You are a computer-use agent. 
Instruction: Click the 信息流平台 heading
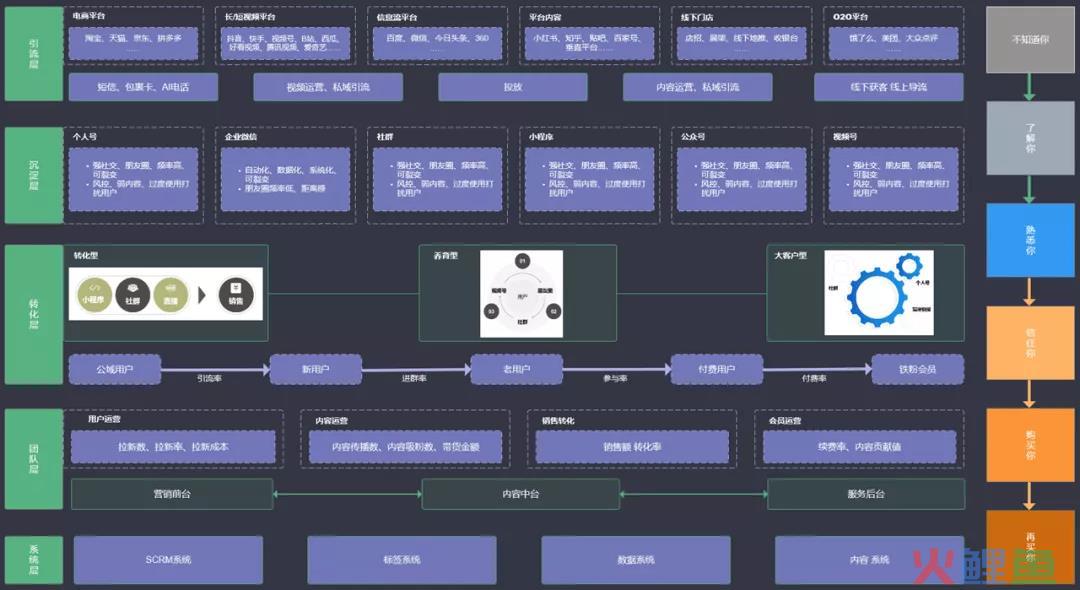[x=397, y=17]
